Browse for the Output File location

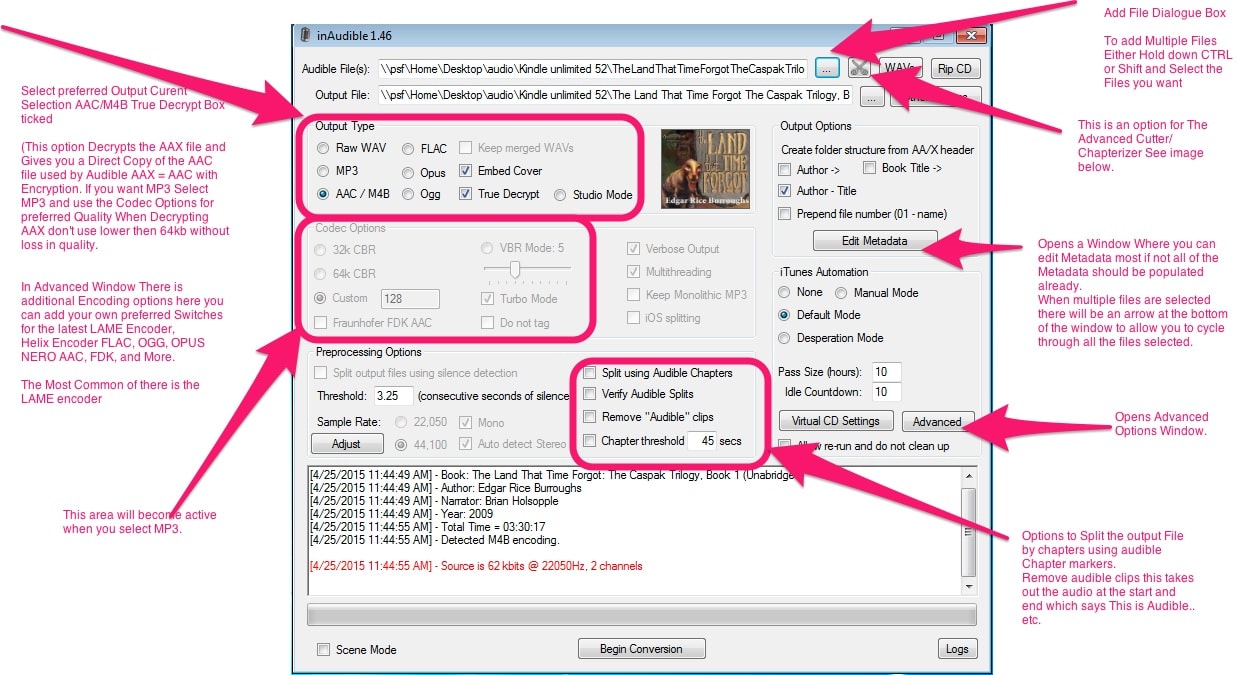tap(871, 98)
